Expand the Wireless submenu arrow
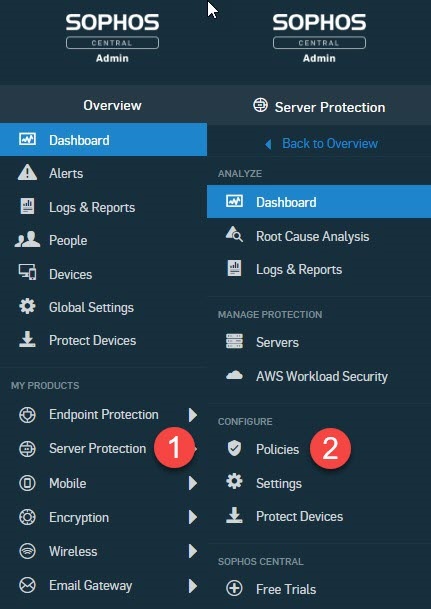 click(x=193, y=551)
